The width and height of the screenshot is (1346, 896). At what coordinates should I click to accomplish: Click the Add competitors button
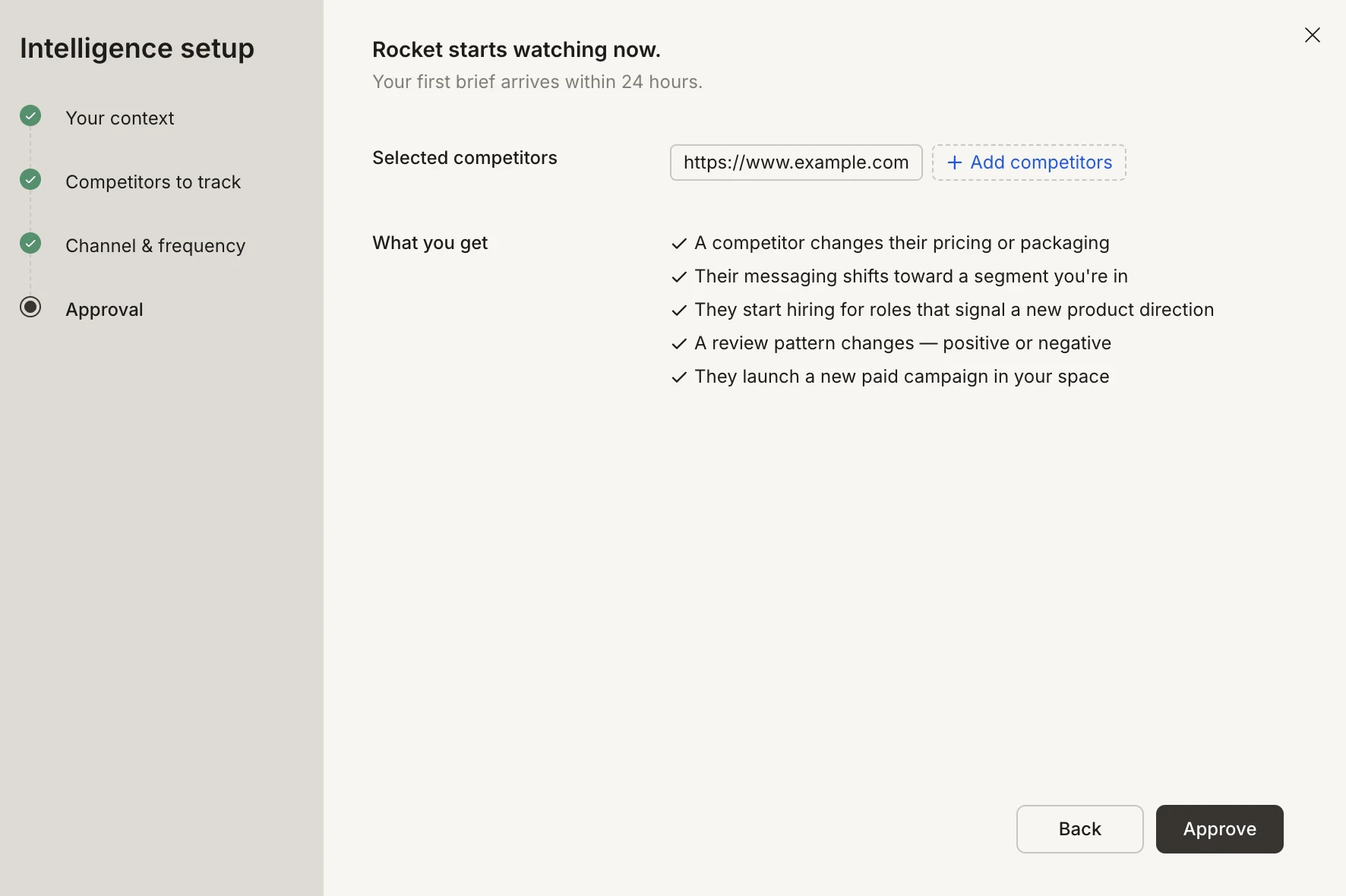pyautogui.click(x=1028, y=162)
